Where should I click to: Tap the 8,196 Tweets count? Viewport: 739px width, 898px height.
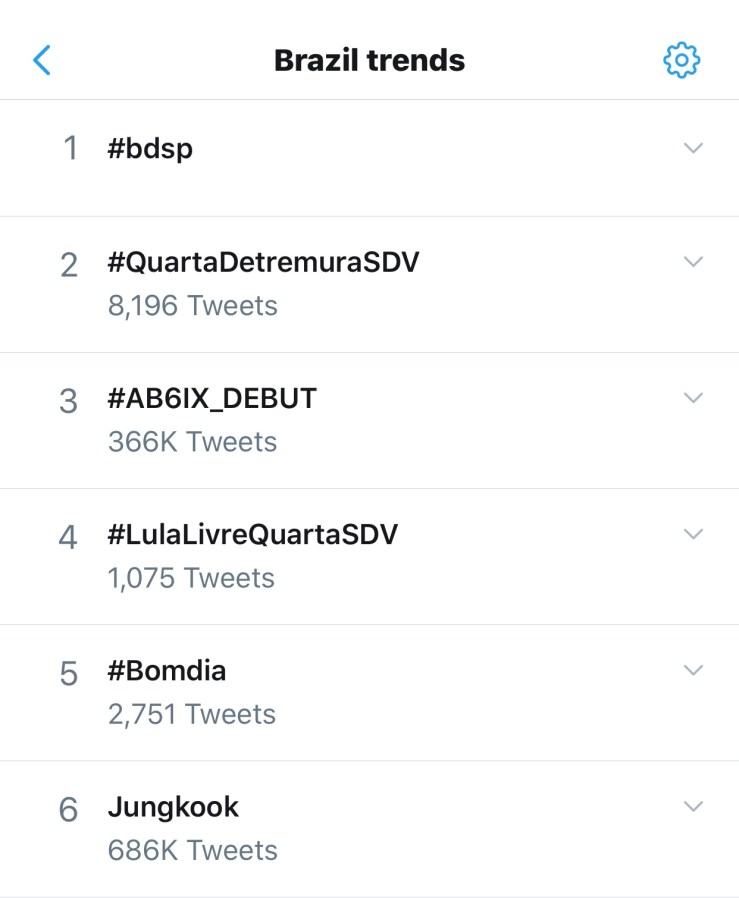tap(193, 306)
